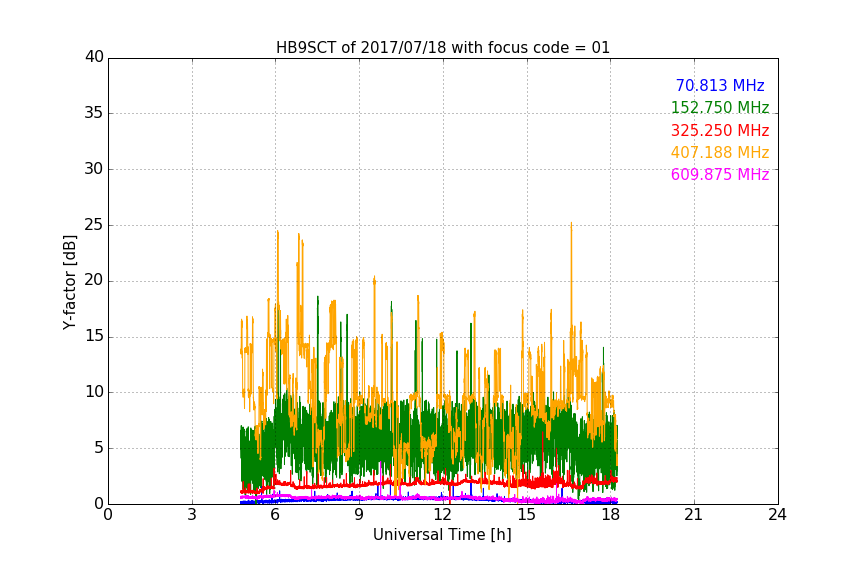Click the tallest orange peak near 25 dB
The image size is (864, 576).
click(x=571, y=224)
